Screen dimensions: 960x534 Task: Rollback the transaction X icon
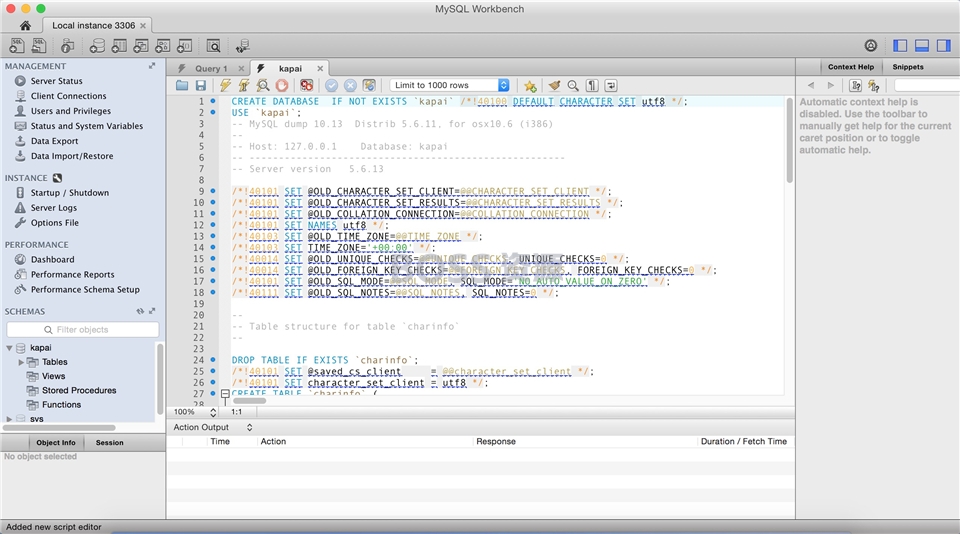click(x=350, y=86)
